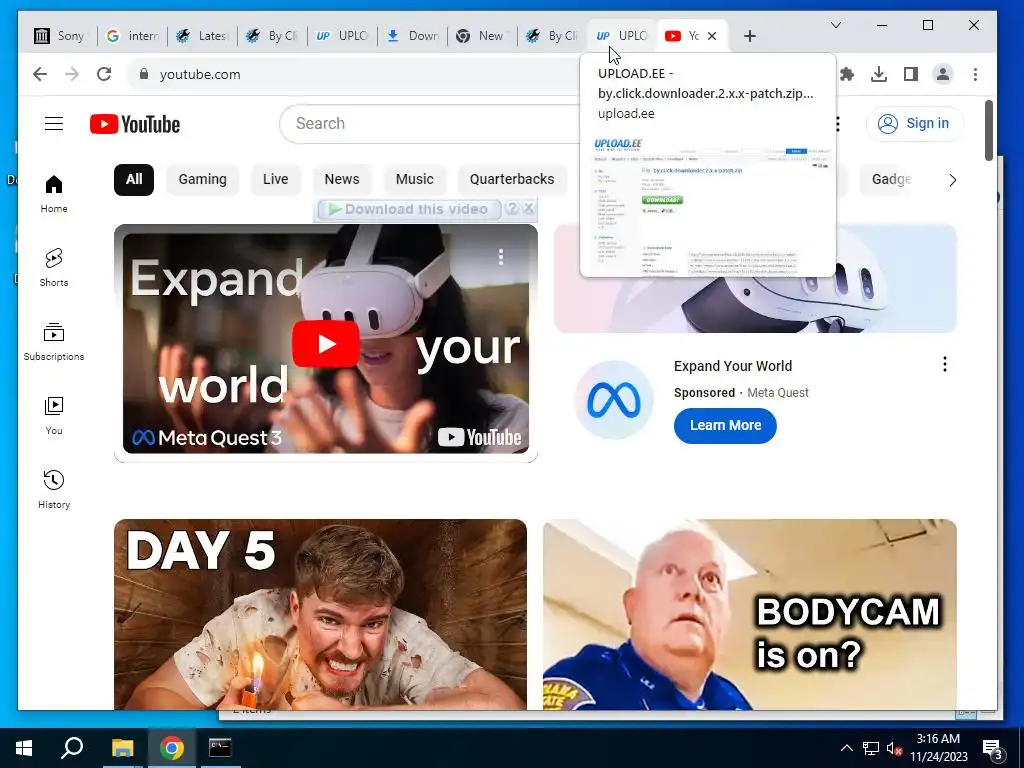This screenshot has width=1024, height=768.
Task: Select the Music category chip
Action: click(x=415, y=180)
